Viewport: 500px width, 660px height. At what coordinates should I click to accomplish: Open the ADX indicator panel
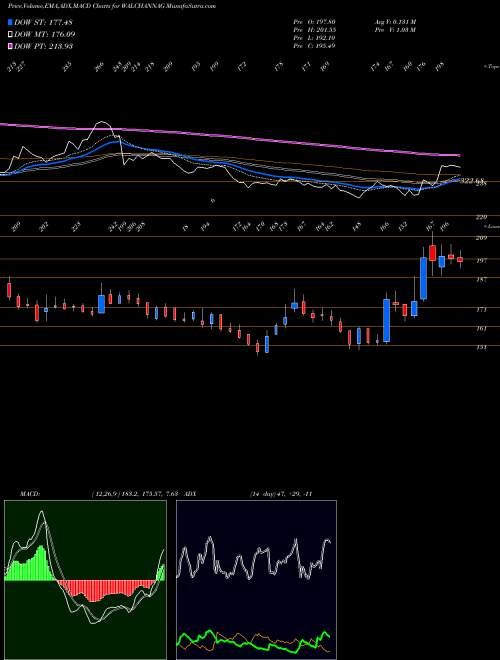(256, 580)
